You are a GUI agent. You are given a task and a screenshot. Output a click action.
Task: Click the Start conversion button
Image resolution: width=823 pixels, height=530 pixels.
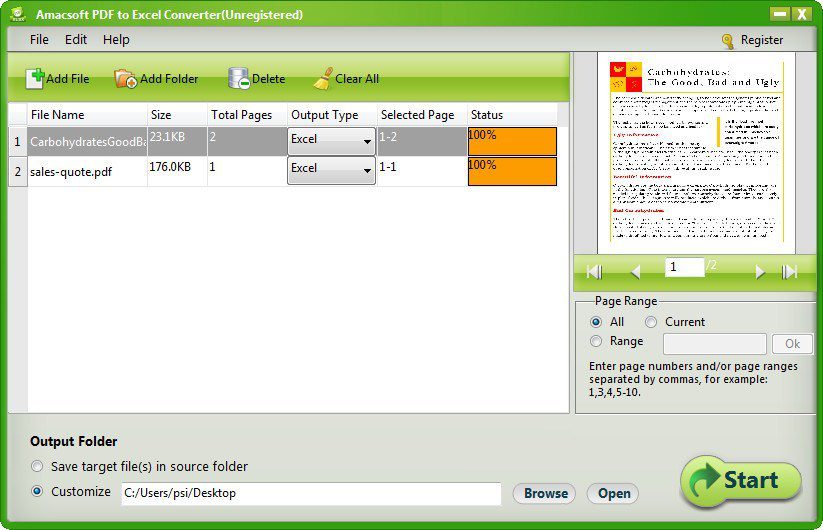[x=741, y=481]
